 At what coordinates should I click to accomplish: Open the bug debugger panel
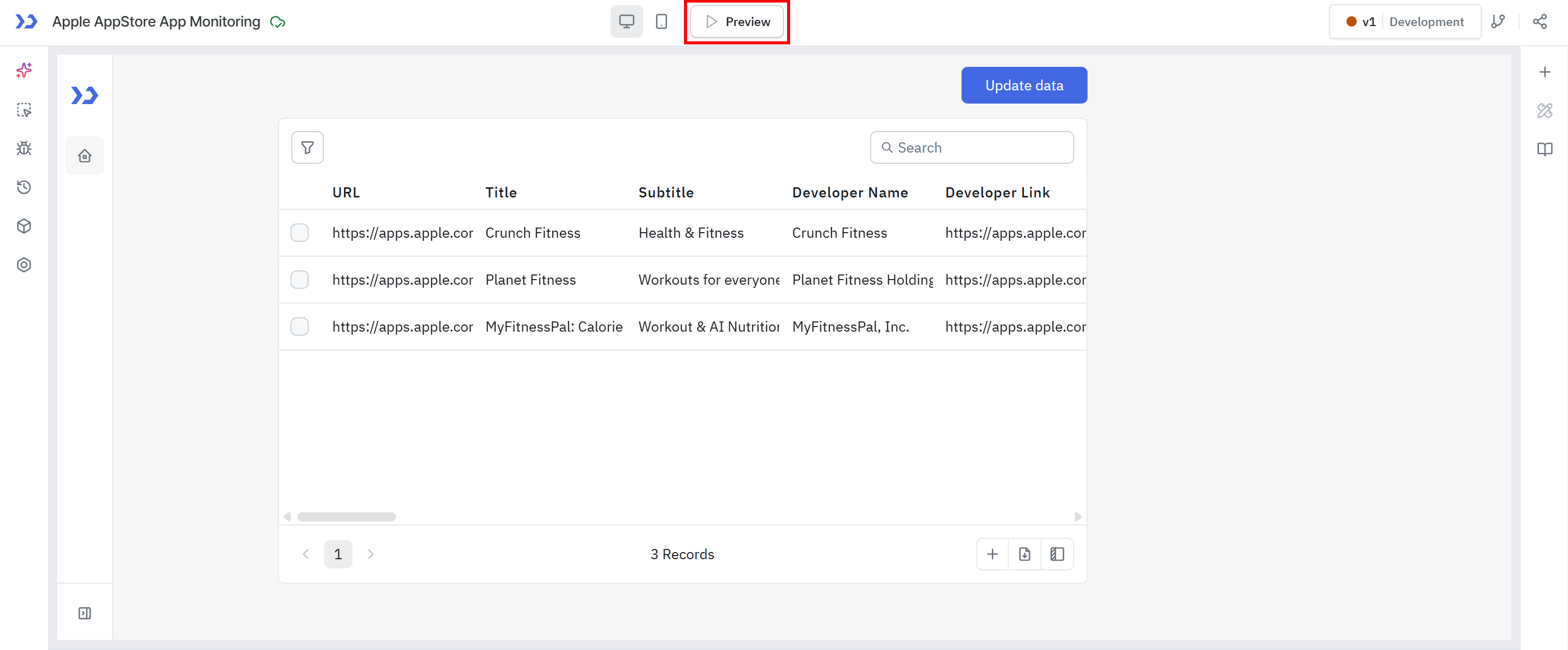pyautogui.click(x=24, y=148)
